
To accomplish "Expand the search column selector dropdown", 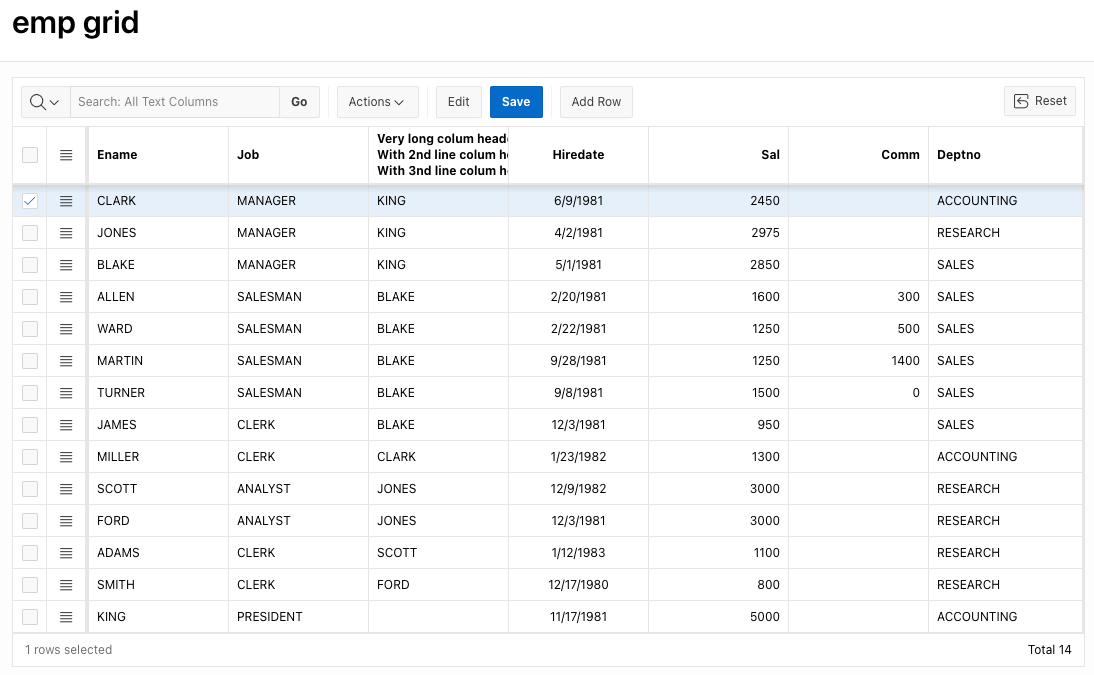I will tap(45, 102).
